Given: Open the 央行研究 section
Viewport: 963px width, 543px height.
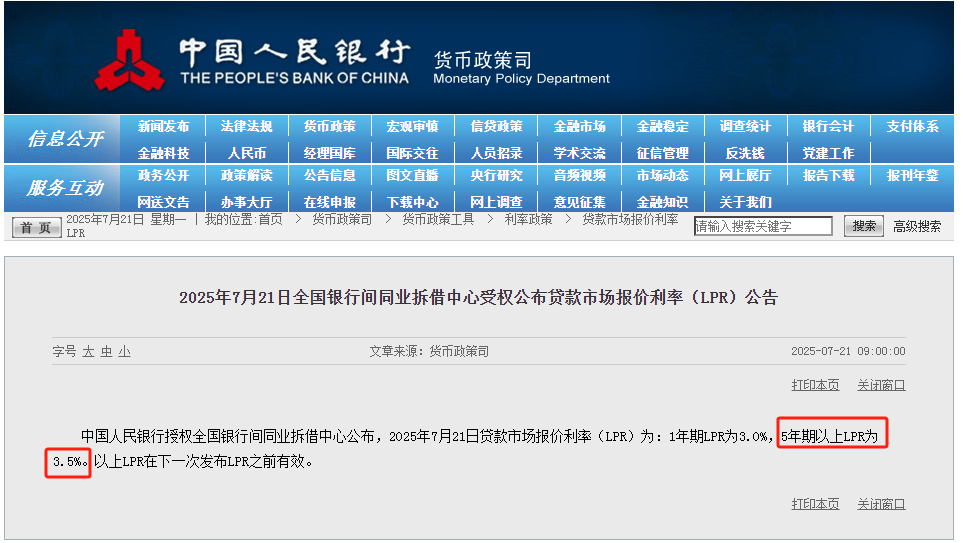Looking at the screenshot, I should click(x=496, y=176).
